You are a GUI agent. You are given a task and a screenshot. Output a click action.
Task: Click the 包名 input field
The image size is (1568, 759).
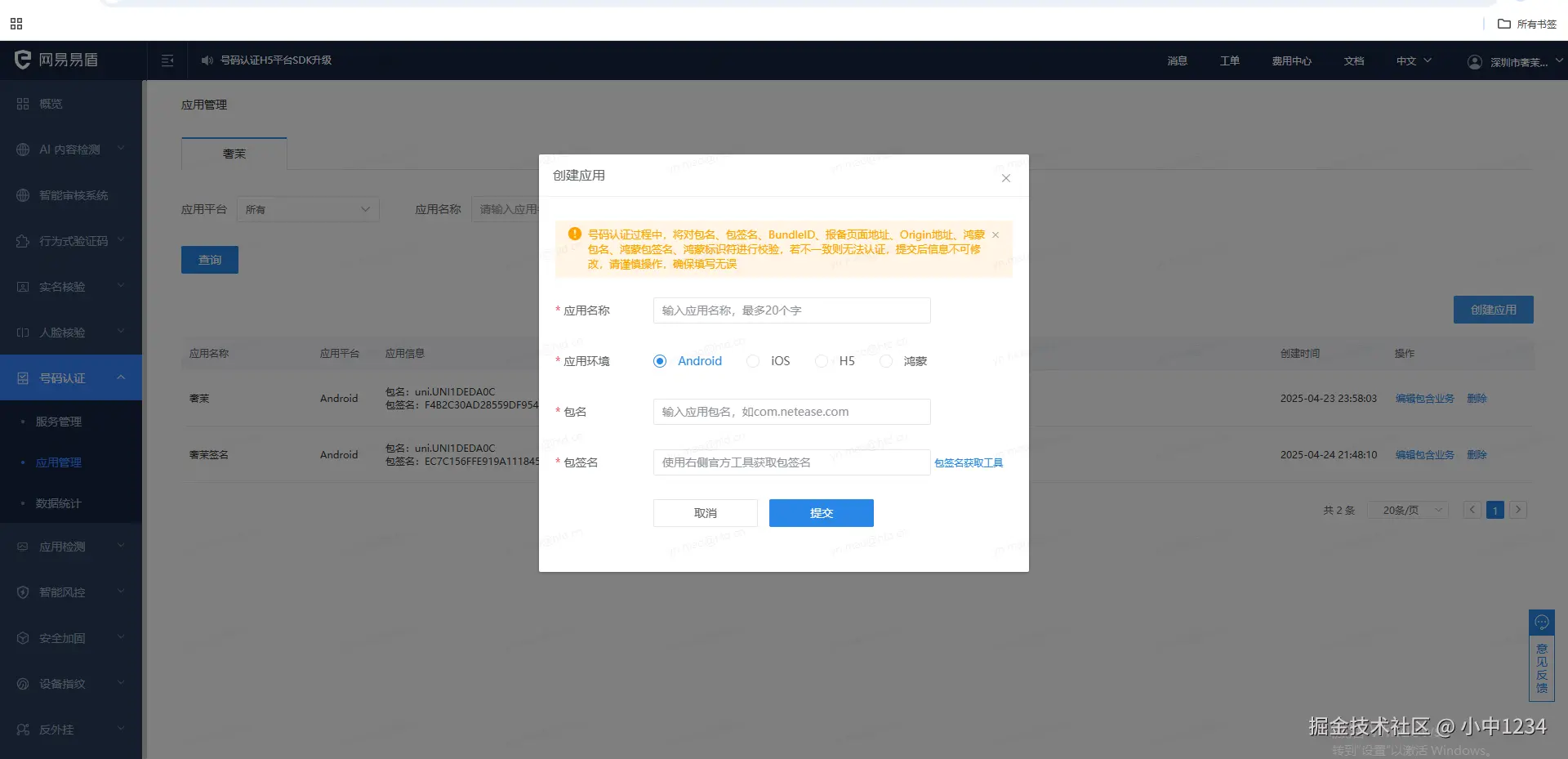pos(792,412)
